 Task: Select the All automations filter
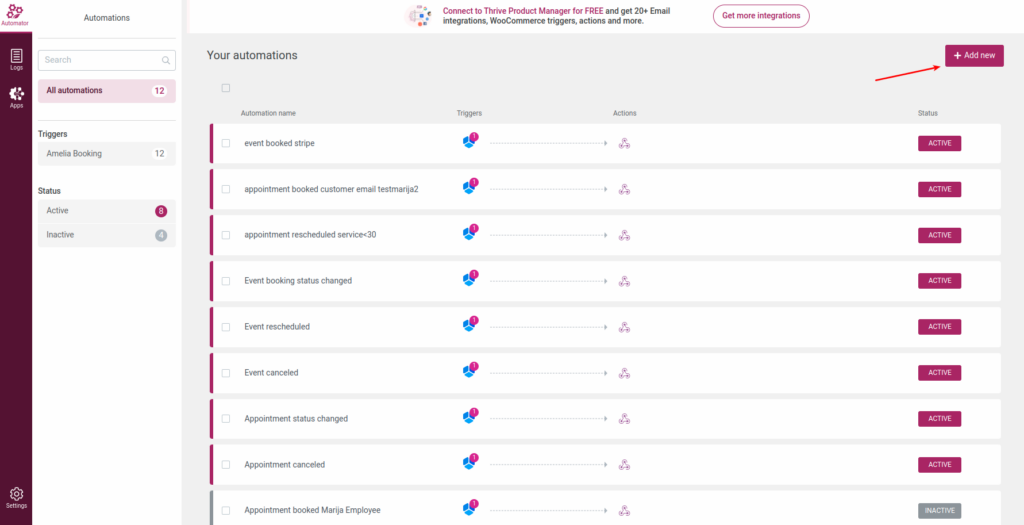[107, 91]
